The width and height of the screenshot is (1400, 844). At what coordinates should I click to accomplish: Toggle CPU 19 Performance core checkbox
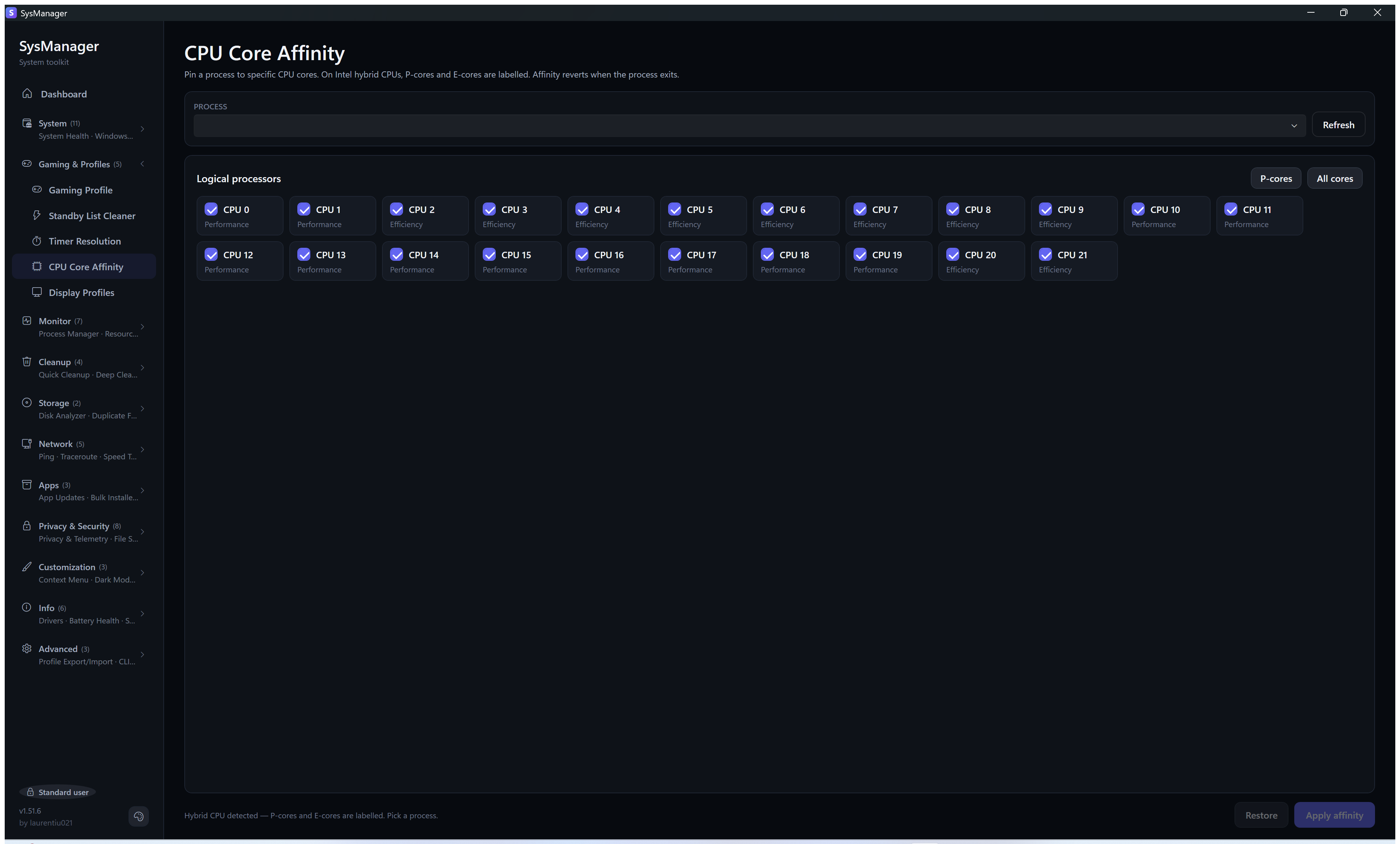[x=860, y=255]
